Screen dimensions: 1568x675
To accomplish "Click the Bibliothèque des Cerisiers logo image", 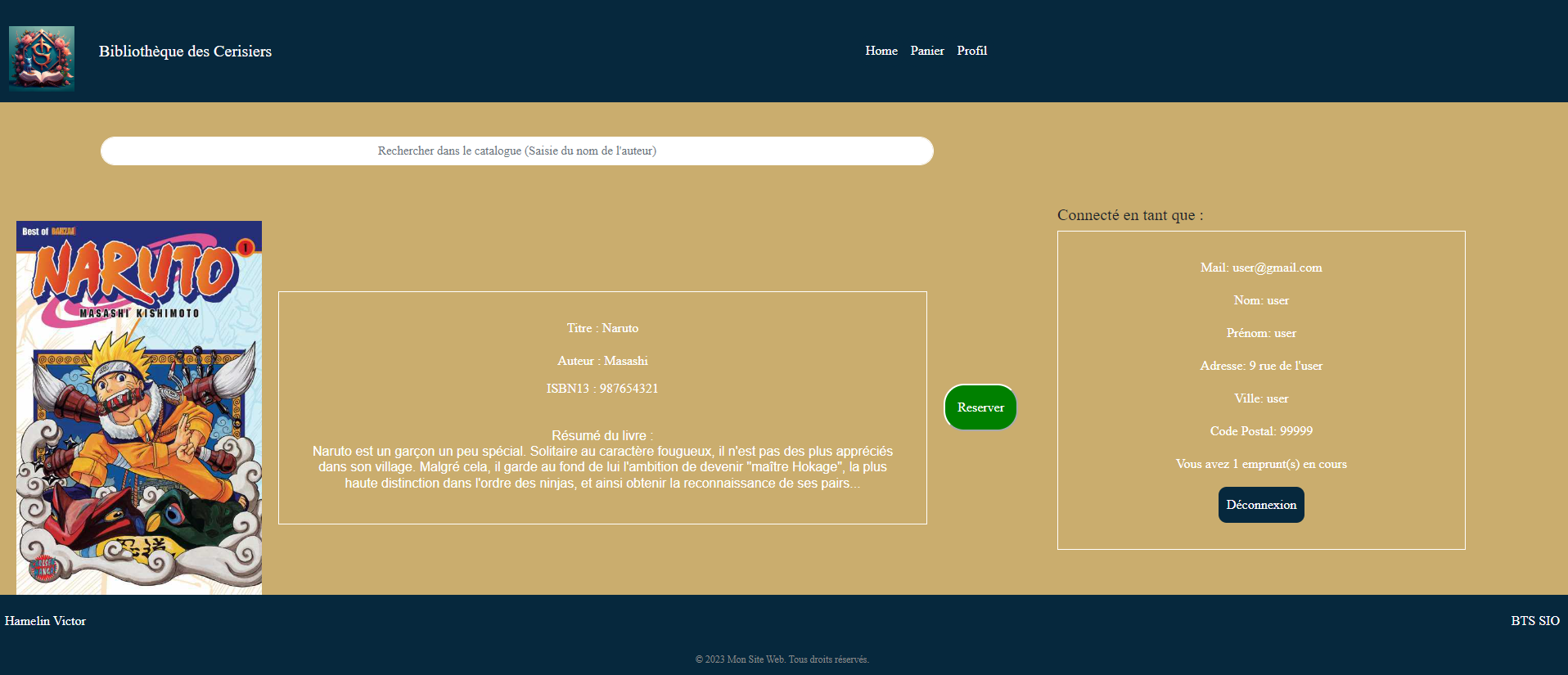I will [42, 58].
